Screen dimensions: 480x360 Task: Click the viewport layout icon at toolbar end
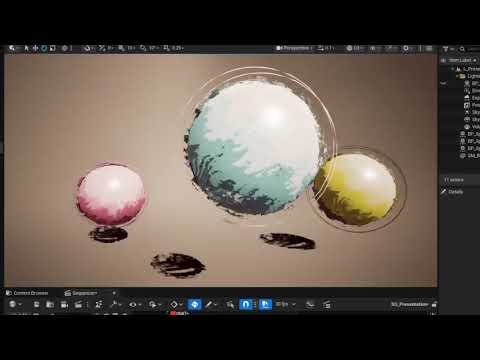(x=429, y=48)
